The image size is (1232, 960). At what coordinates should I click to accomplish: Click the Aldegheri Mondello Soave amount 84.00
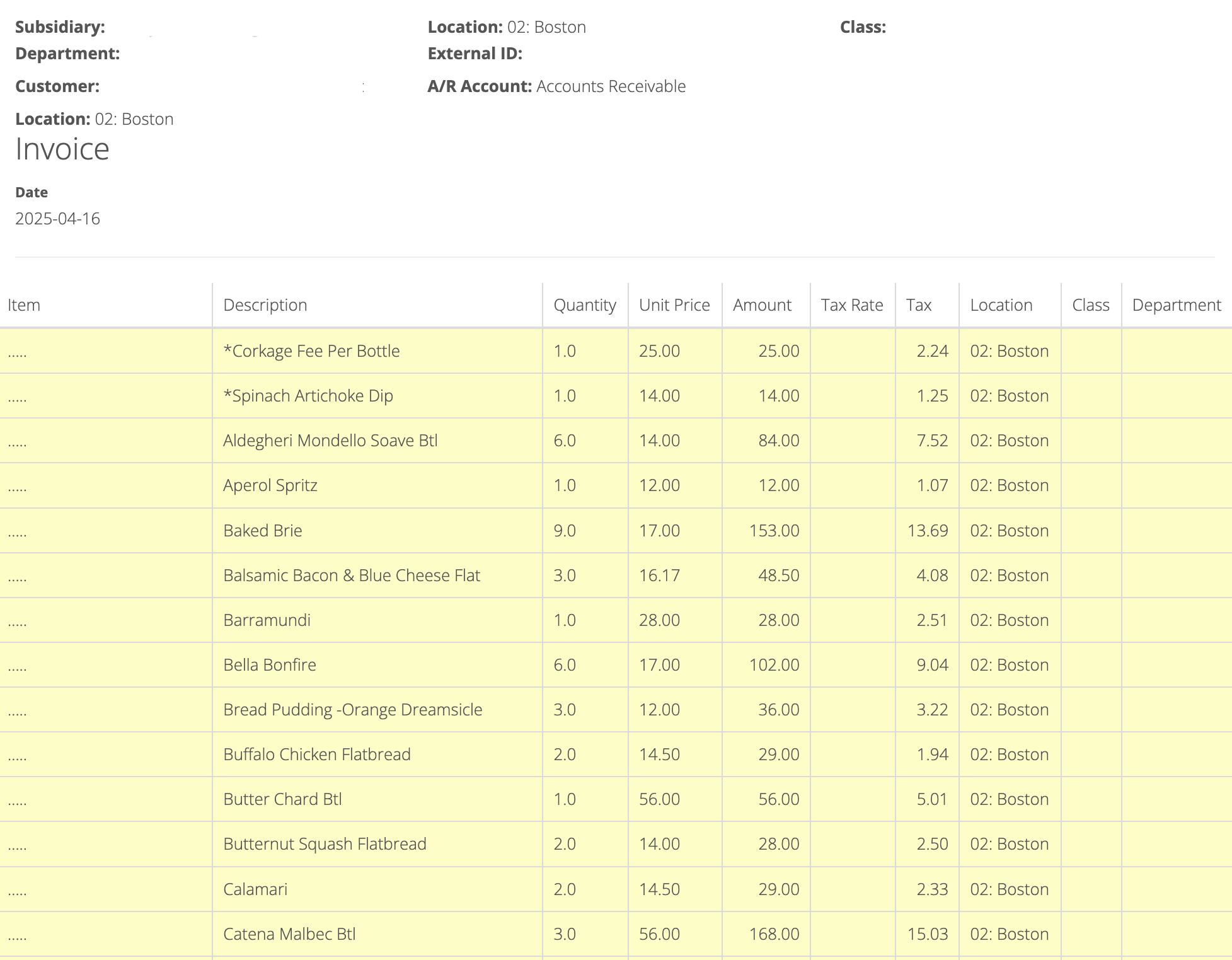[779, 441]
